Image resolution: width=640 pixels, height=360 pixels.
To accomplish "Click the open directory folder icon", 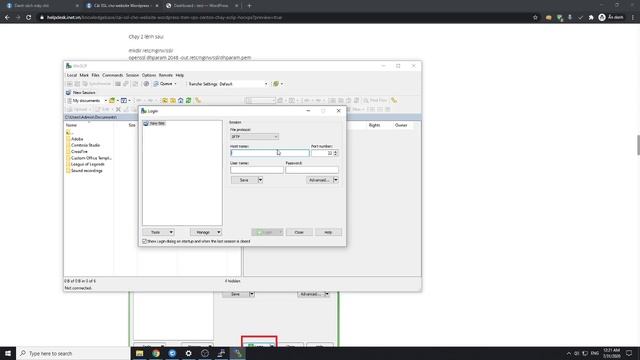I will (112, 100).
